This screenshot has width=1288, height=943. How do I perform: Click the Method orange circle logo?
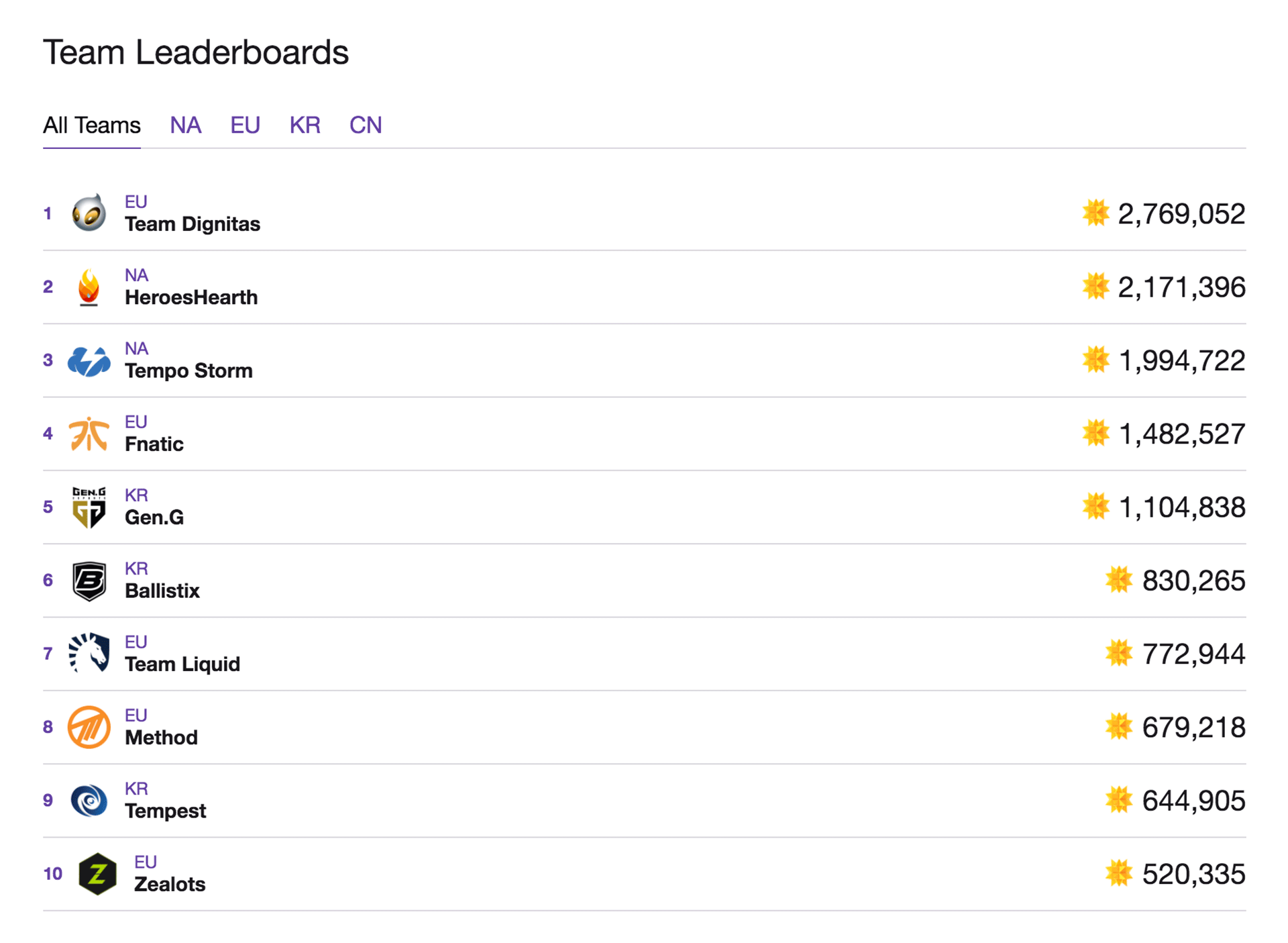coord(89,727)
